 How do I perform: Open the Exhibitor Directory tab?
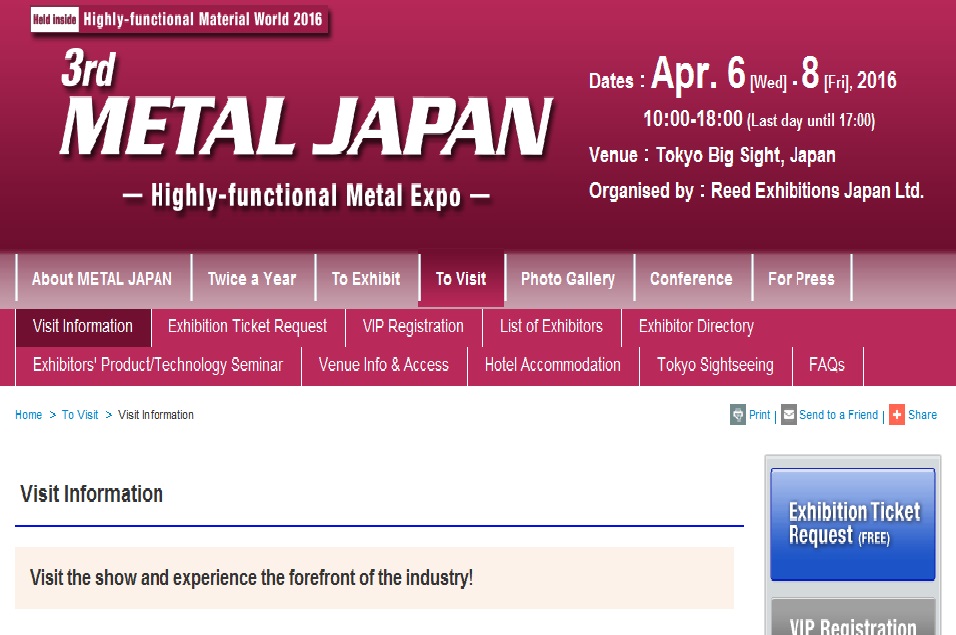696,326
